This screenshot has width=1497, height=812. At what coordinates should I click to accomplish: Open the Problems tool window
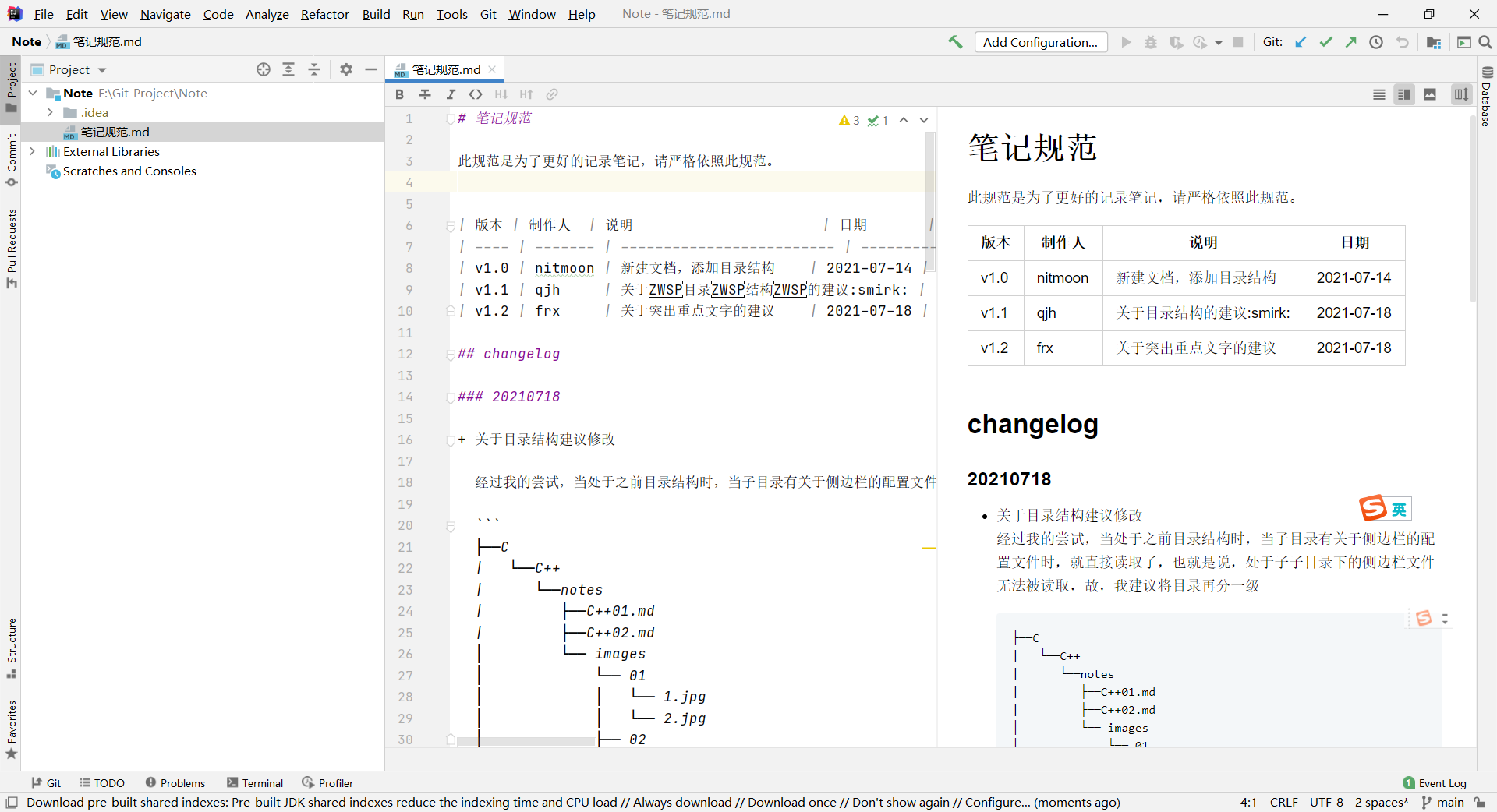click(x=175, y=783)
